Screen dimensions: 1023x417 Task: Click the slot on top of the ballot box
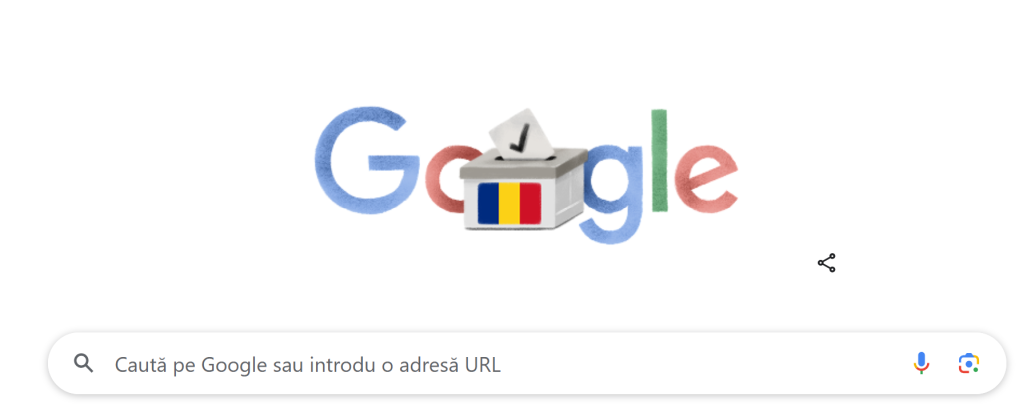point(526,157)
